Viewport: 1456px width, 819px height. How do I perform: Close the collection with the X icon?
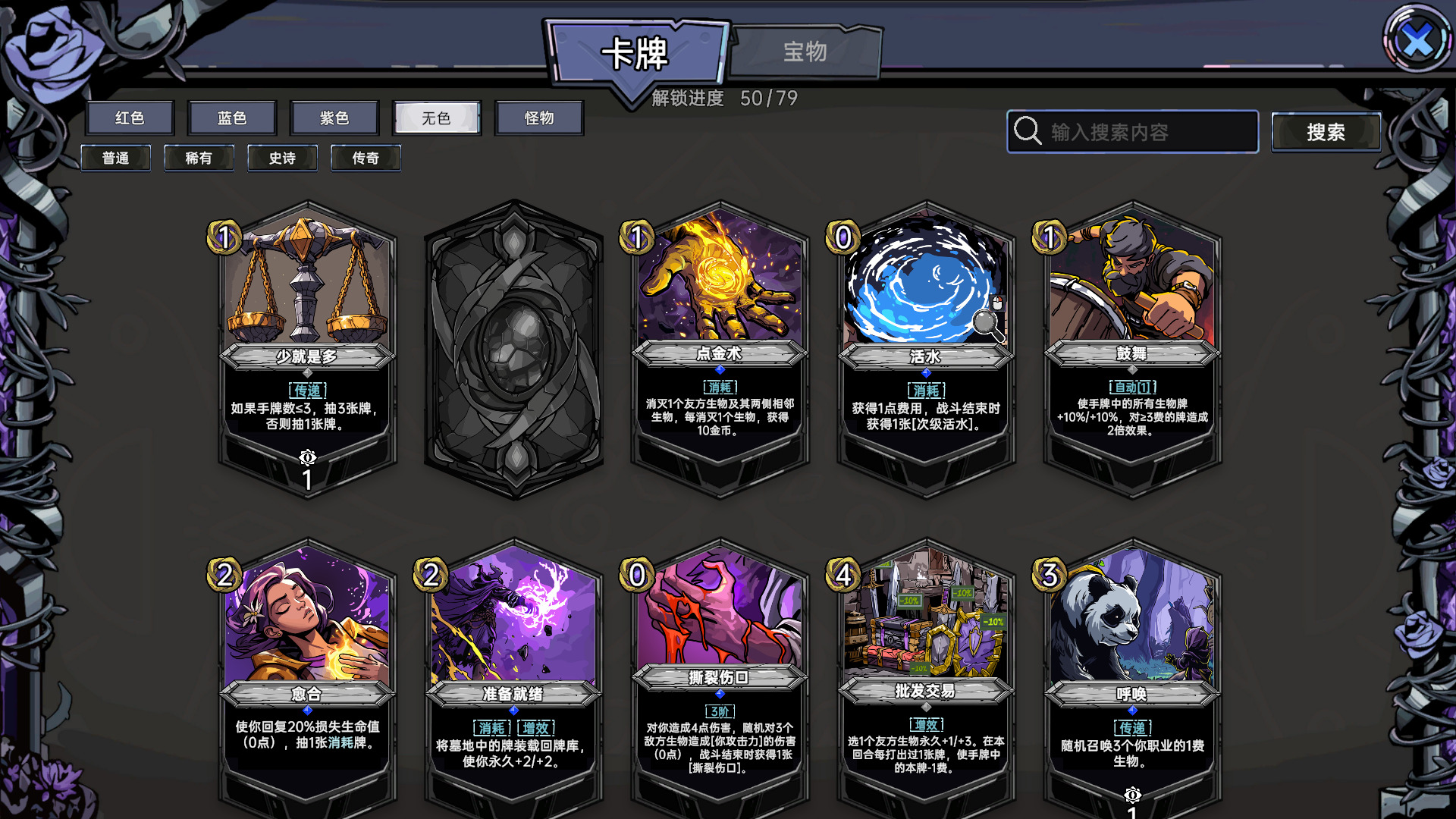[1417, 39]
